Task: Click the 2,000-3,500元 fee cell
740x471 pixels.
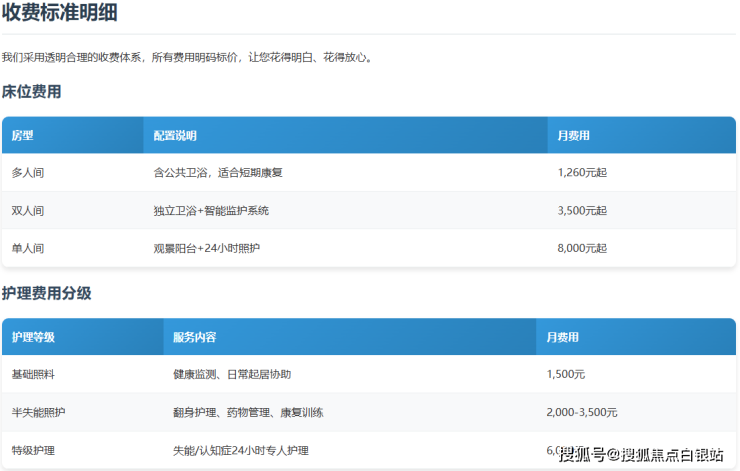Action: click(582, 412)
